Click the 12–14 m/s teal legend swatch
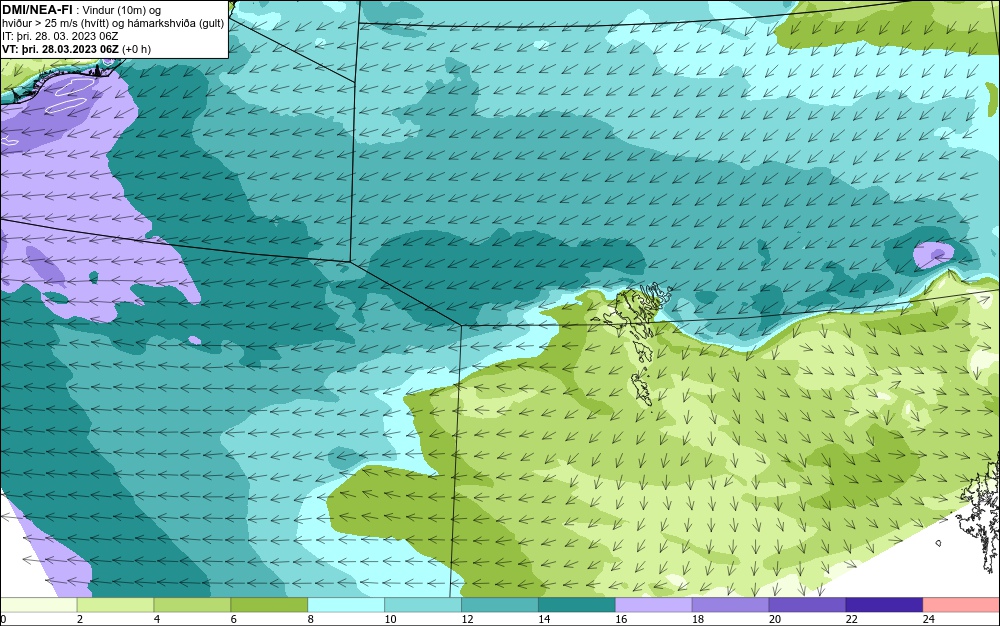1000x626 pixels. click(x=500, y=605)
